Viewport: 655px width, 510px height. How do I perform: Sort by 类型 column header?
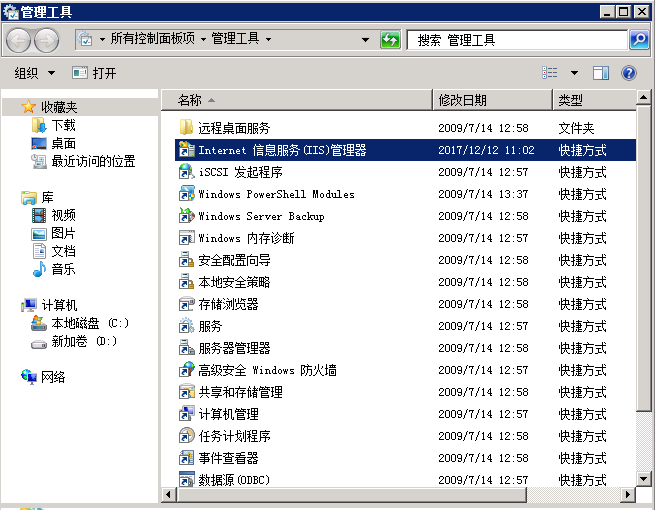(594, 100)
